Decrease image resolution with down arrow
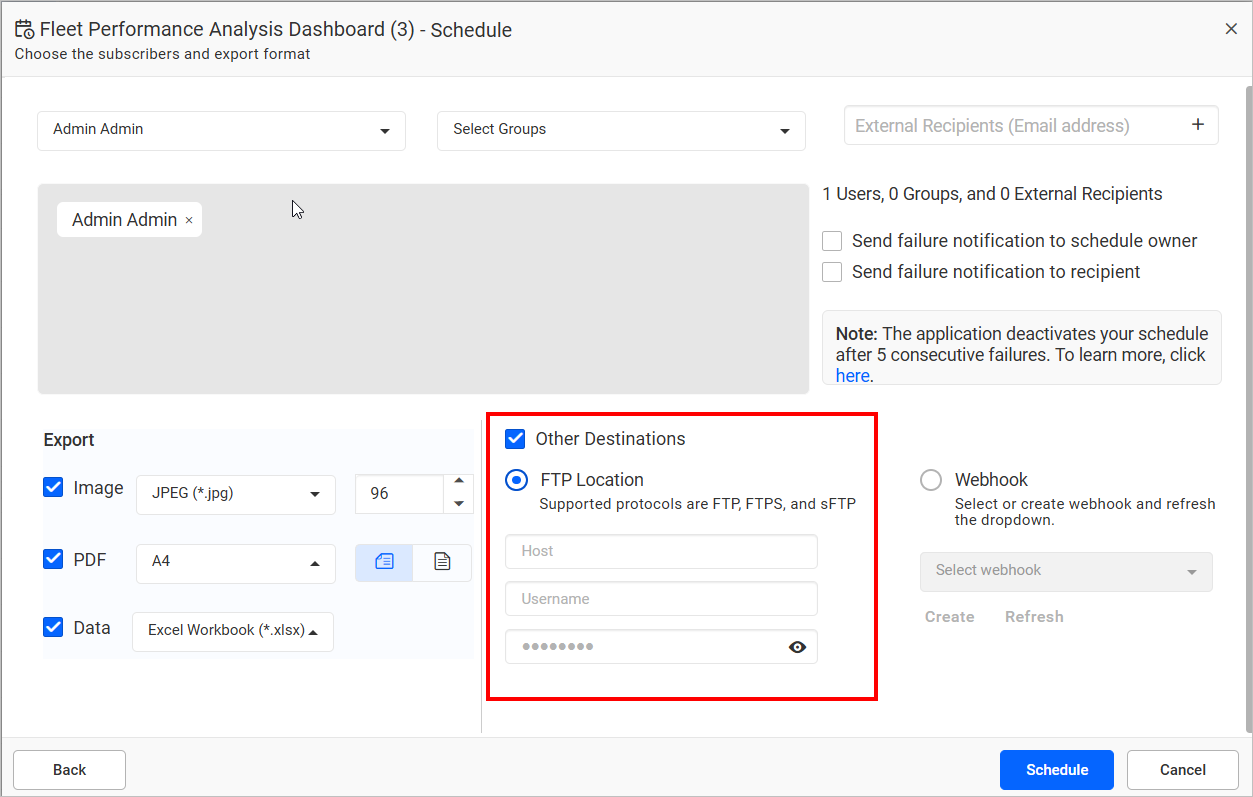This screenshot has height=797, width=1253. click(x=458, y=502)
